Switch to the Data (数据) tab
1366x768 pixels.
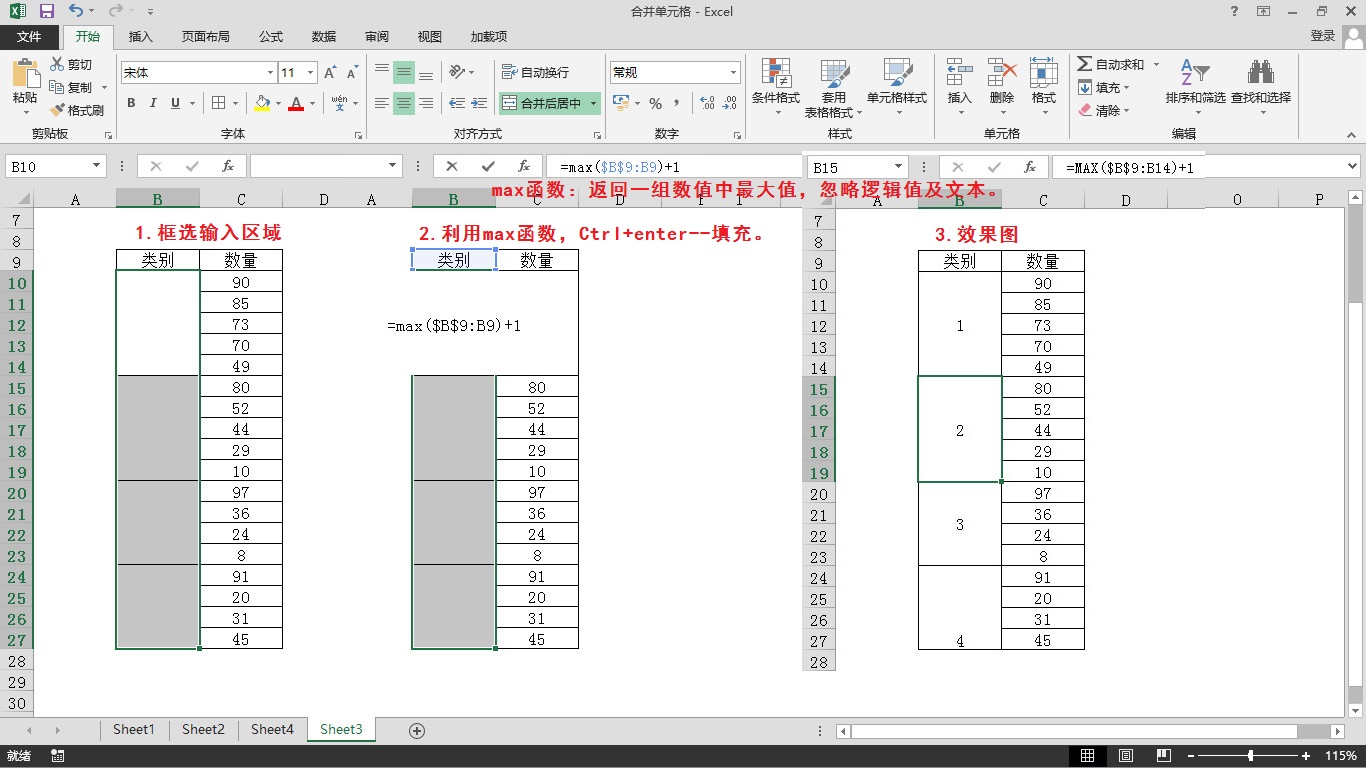(x=324, y=36)
